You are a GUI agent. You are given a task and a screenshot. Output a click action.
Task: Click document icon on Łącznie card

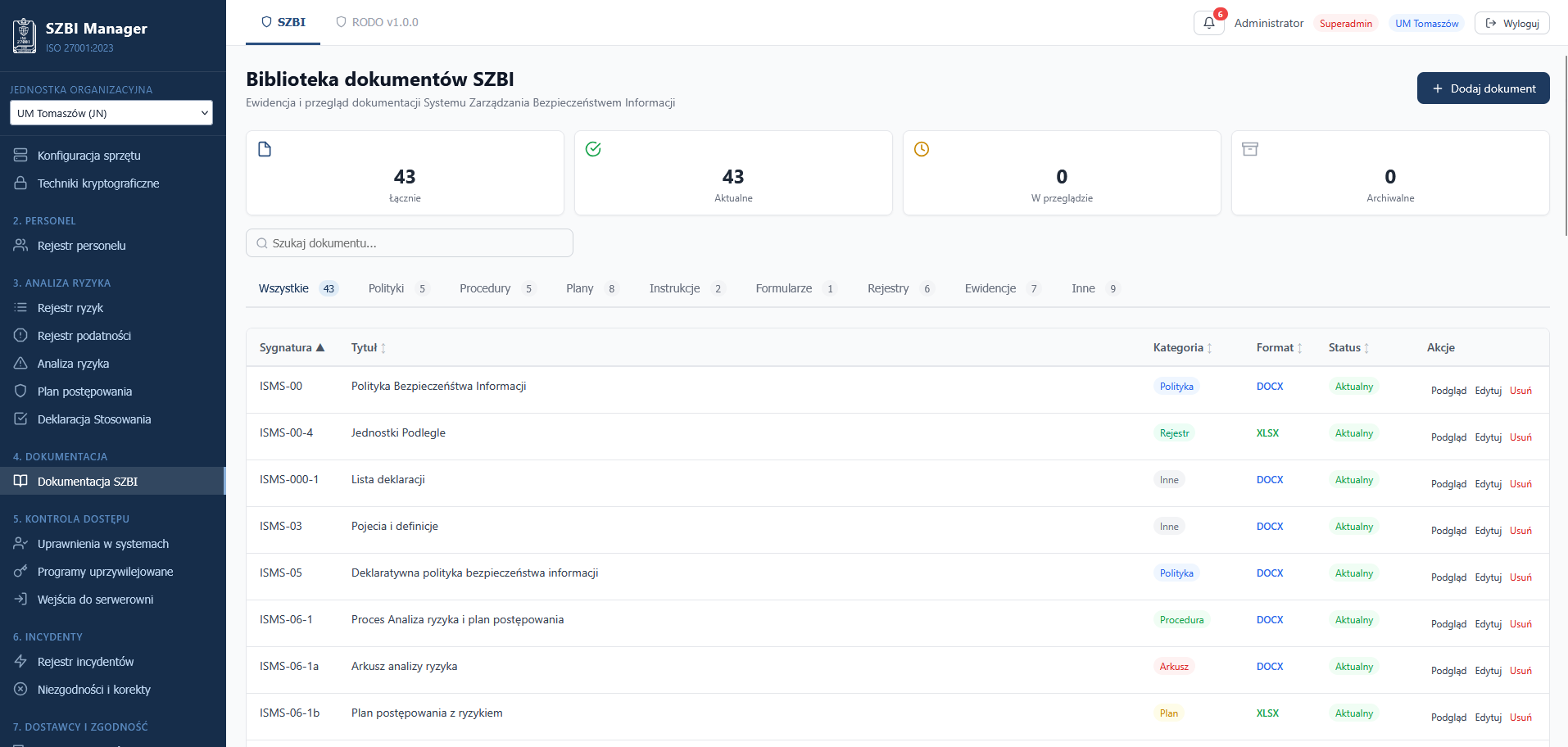(265, 149)
